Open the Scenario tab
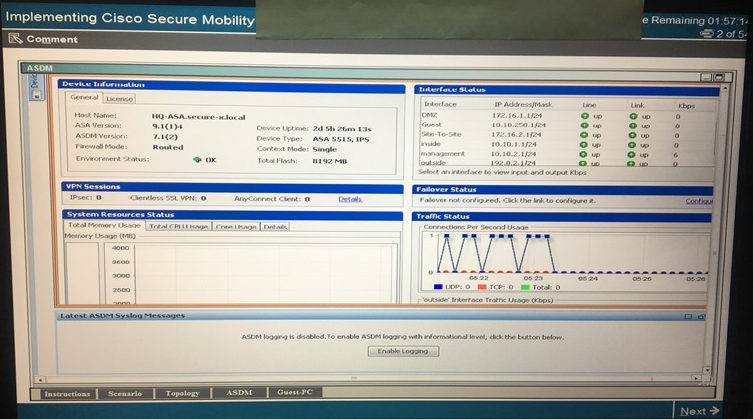This screenshot has width=753, height=419. (x=125, y=394)
